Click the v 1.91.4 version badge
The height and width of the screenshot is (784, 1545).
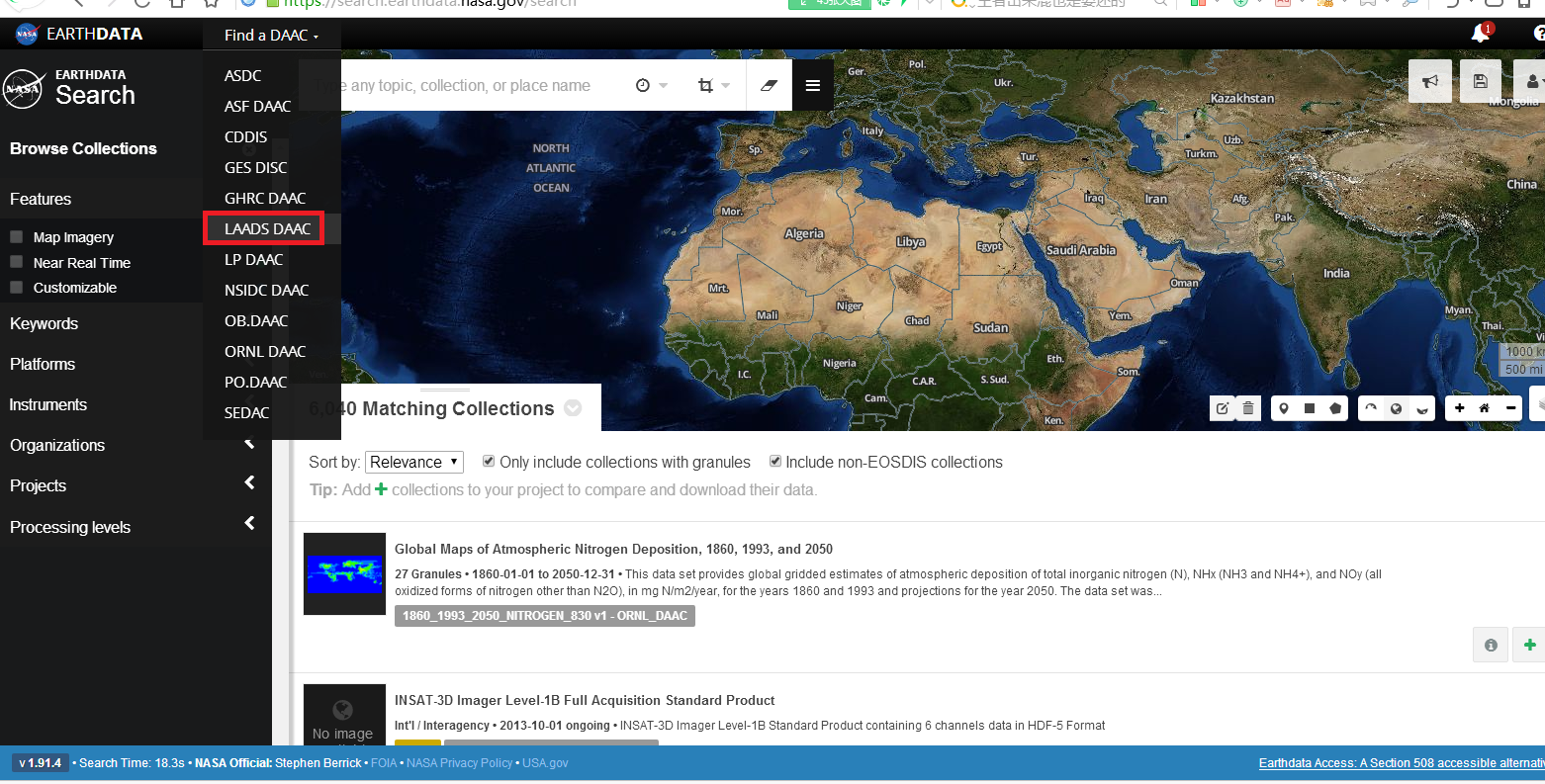pyautogui.click(x=41, y=763)
